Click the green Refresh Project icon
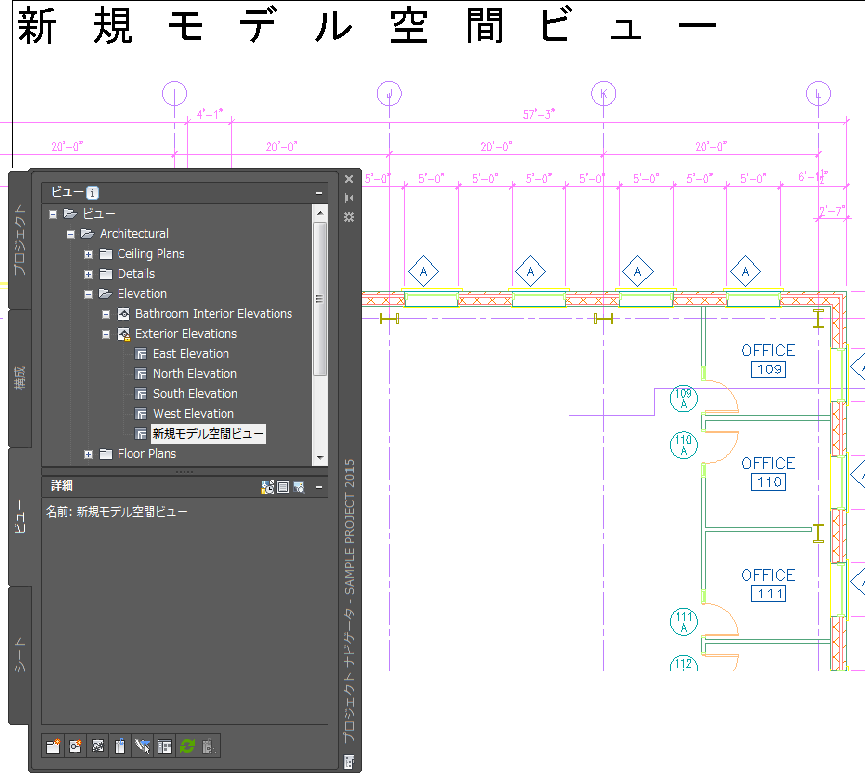The image size is (867, 781). click(187, 746)
